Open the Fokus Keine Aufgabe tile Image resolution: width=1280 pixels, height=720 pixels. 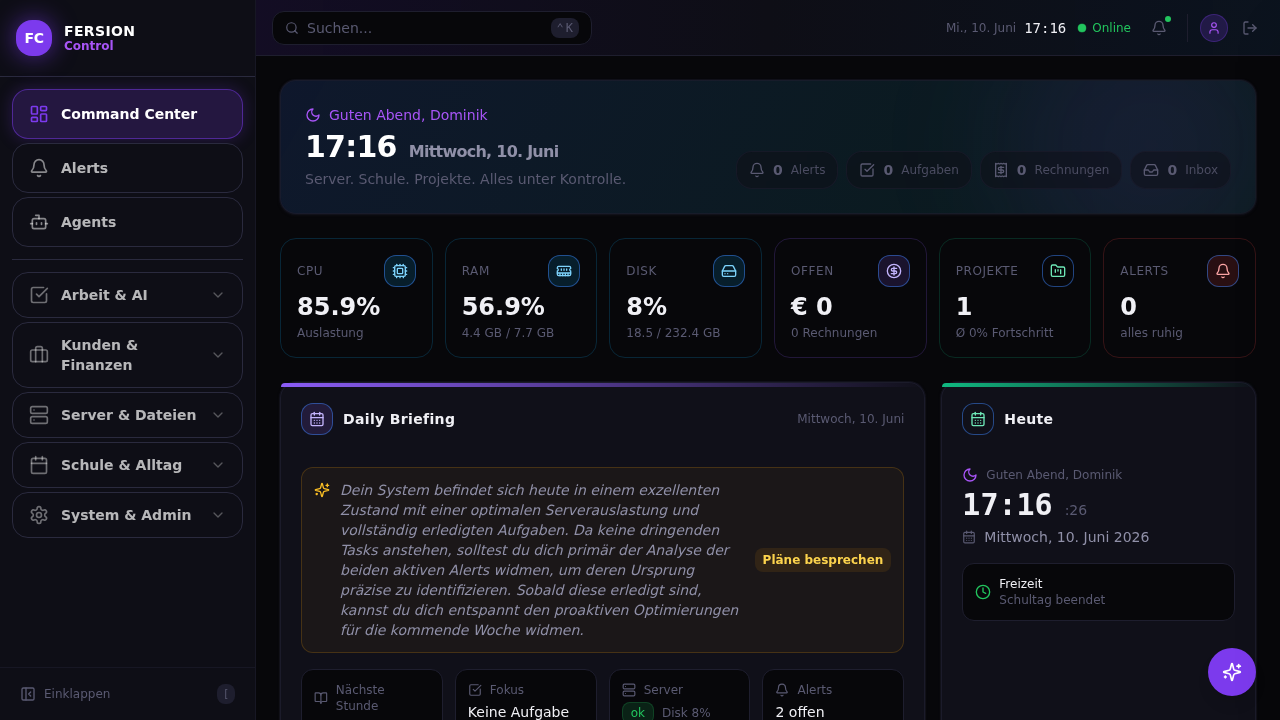526,695
